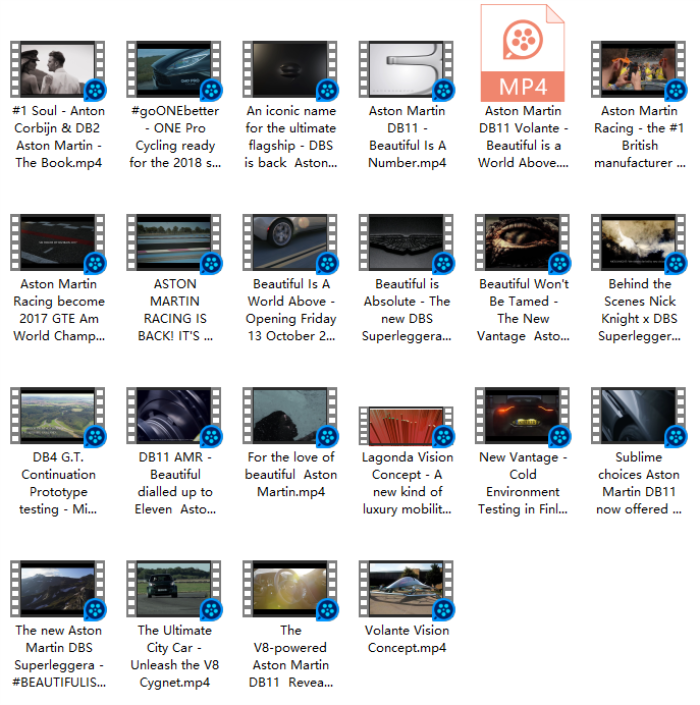Click file name 'Aston Martin DB11 Volante - Beautiful is a World Above'

coord(523,137)
